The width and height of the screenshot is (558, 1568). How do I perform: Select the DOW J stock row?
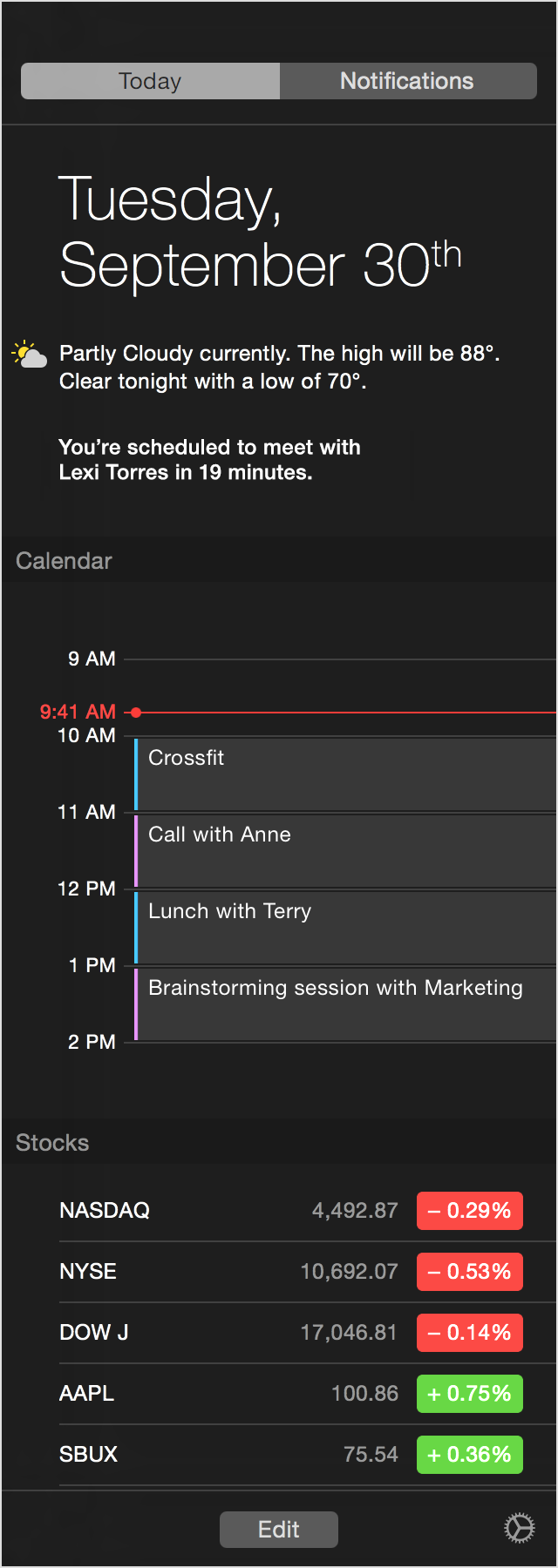pyautogui.click(x=308, y=1333)
